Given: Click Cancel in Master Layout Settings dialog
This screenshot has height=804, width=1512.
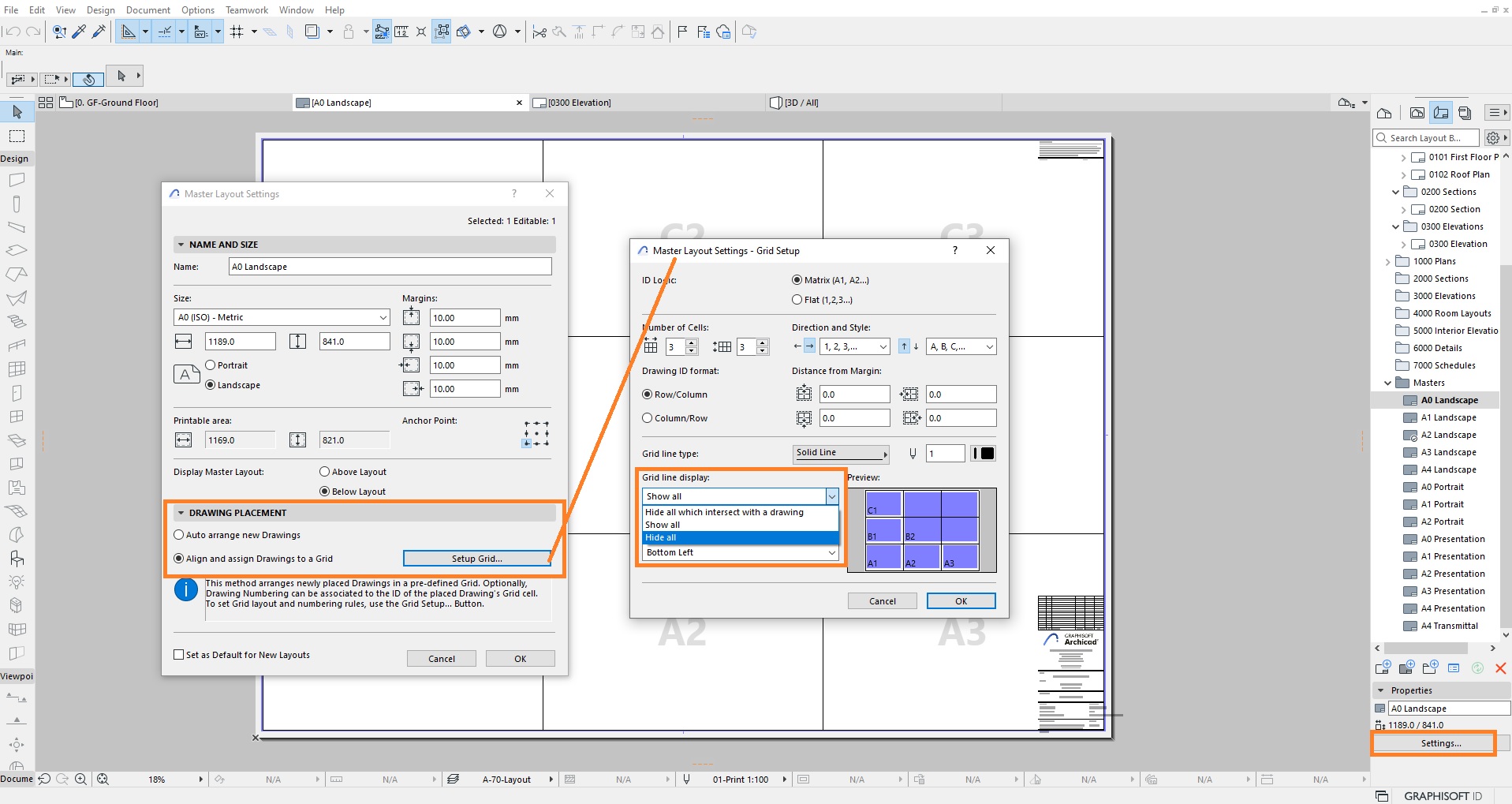Looking at the screenshot, I should pos(441,659).
